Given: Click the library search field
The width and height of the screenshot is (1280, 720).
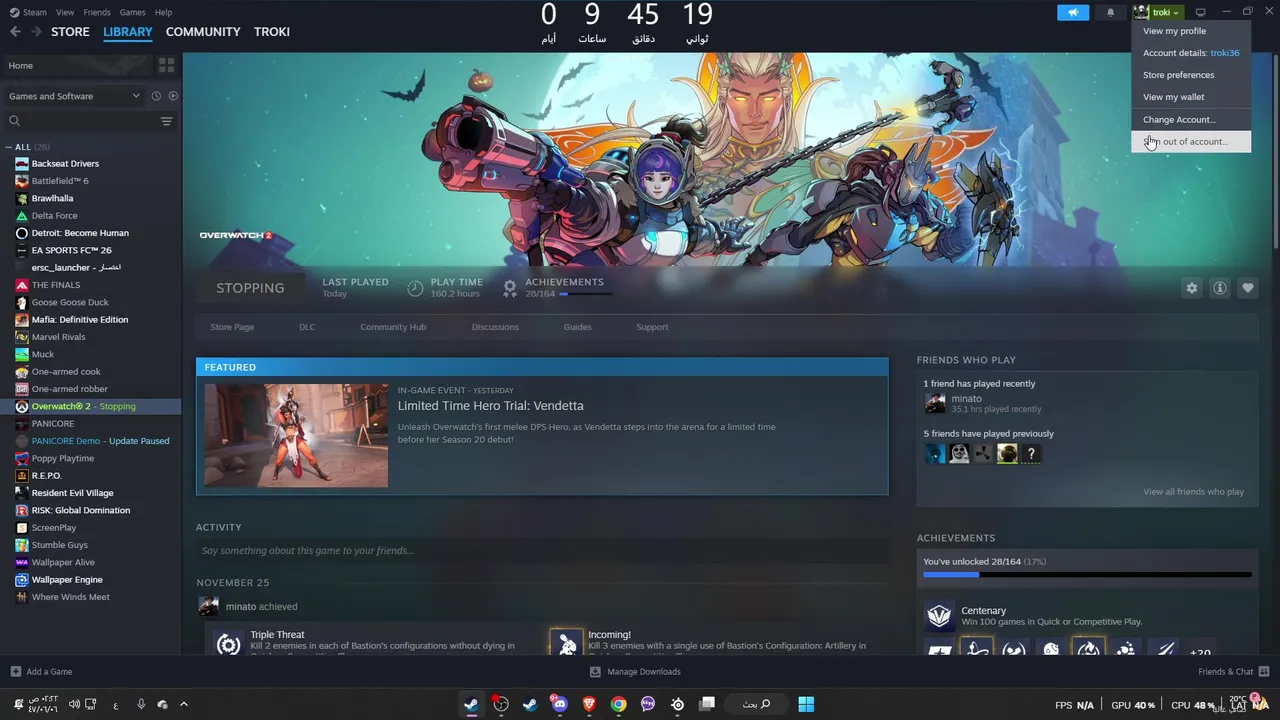Looking at the screenshot, I should 82,121.
